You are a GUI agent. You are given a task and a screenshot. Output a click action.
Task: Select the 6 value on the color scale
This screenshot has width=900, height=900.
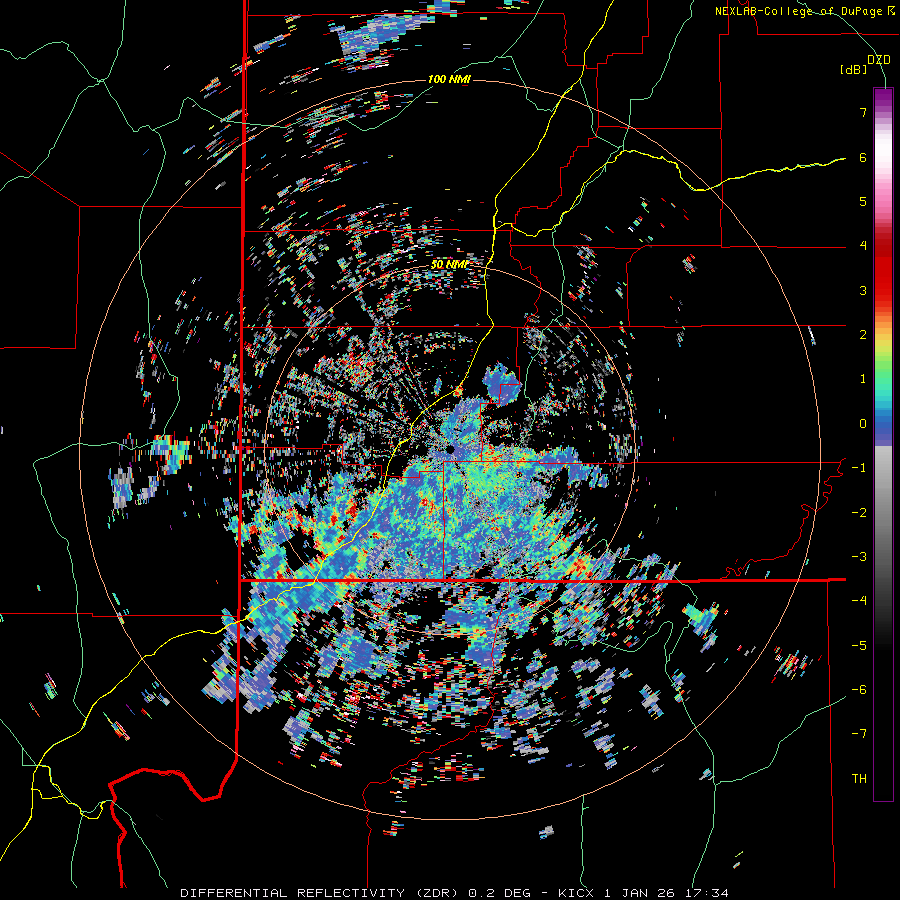tap(863, 157)
